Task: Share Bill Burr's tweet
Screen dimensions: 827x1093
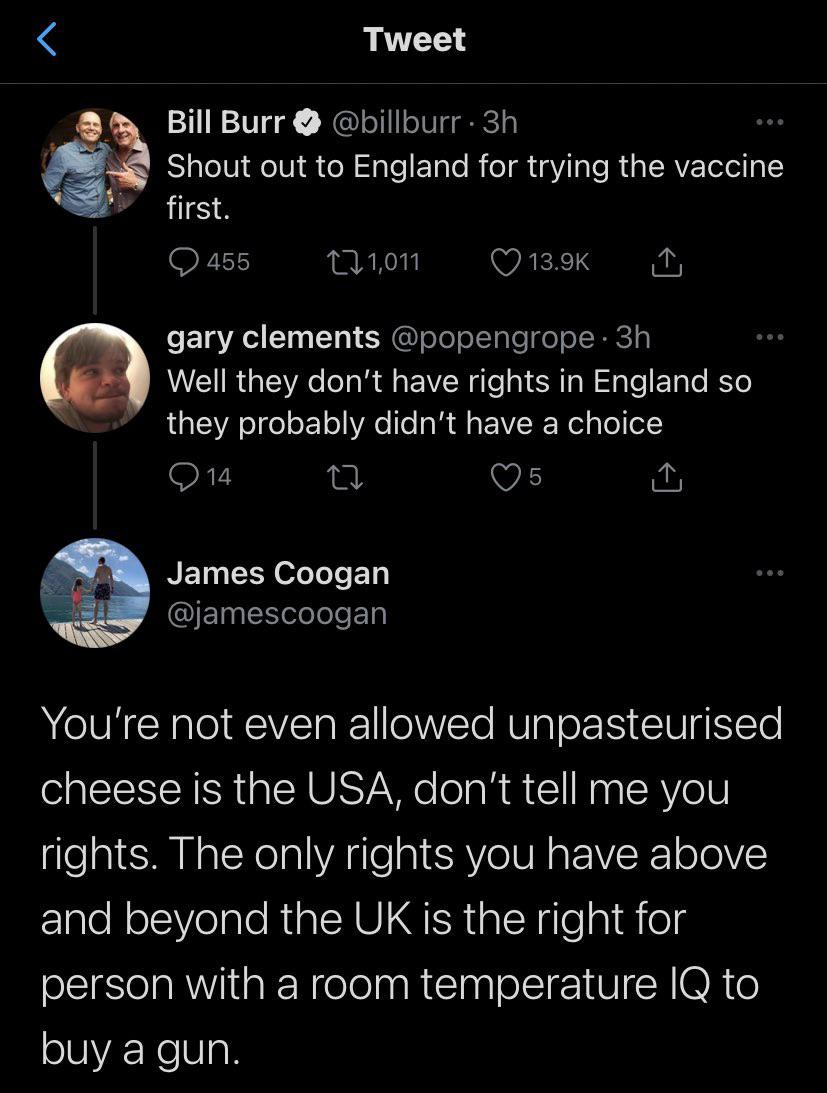Action: pyautogui.click(x=665, y=262)
